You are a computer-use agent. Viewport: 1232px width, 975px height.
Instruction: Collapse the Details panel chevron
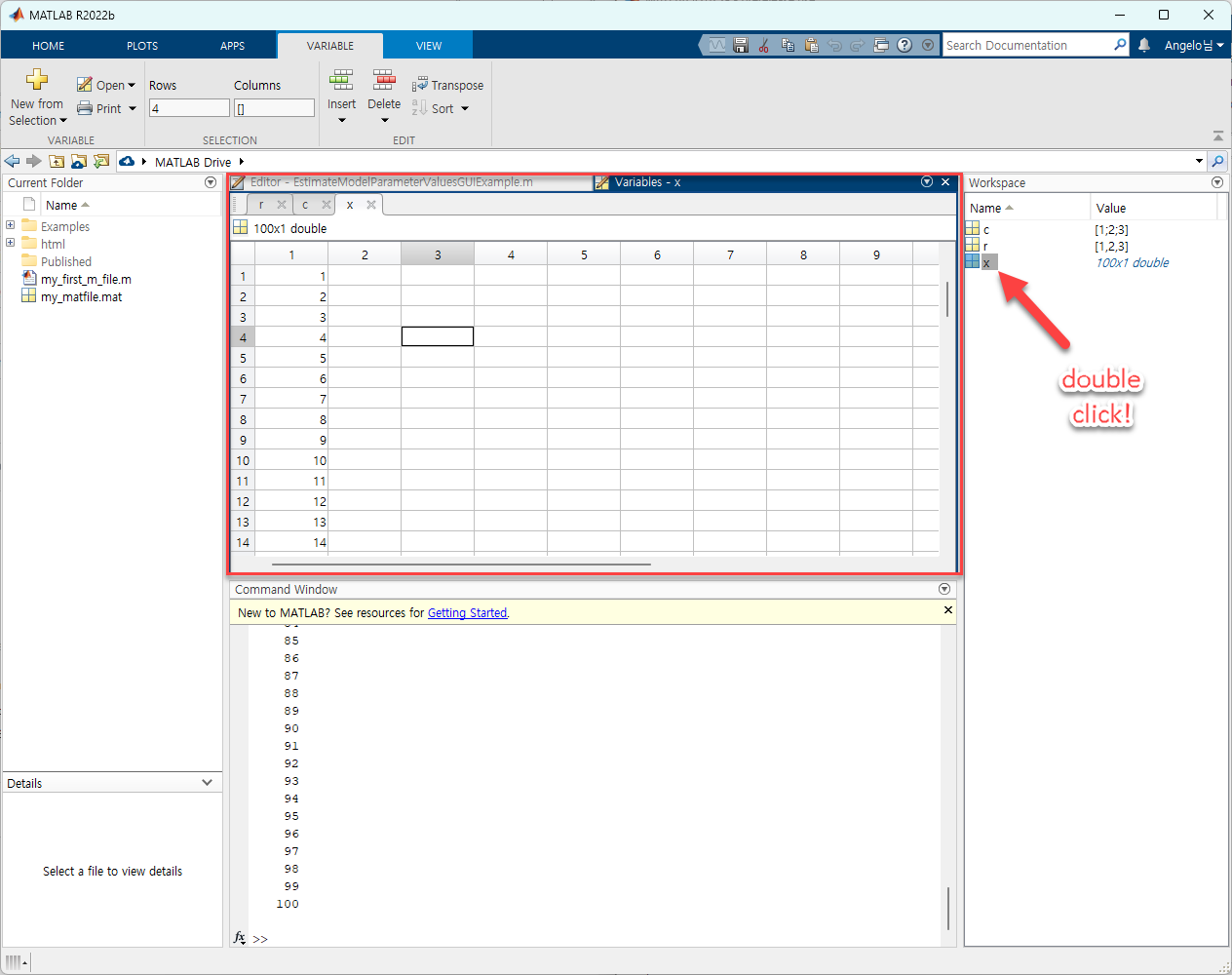(207, 782)
